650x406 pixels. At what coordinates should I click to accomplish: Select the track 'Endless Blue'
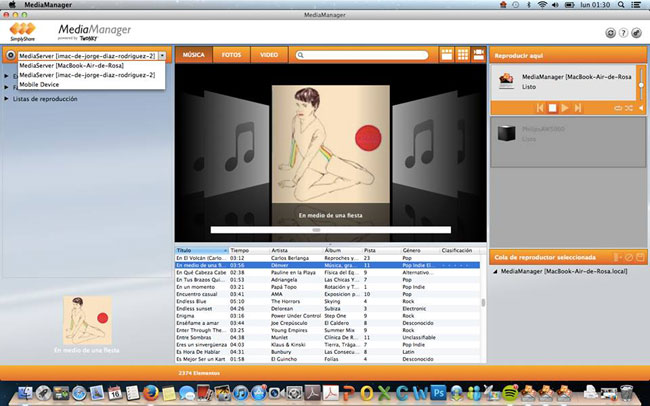click(327, 301)
